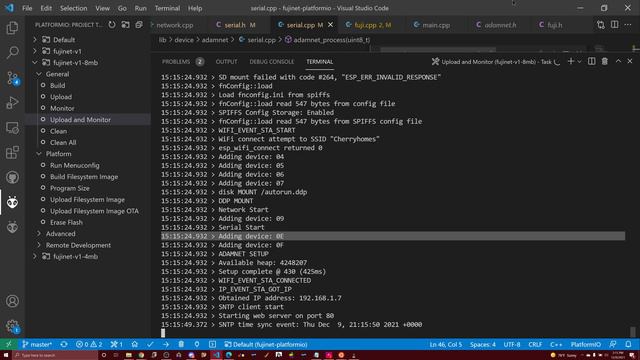Open the Source Control view

click(x=12, y=78)
